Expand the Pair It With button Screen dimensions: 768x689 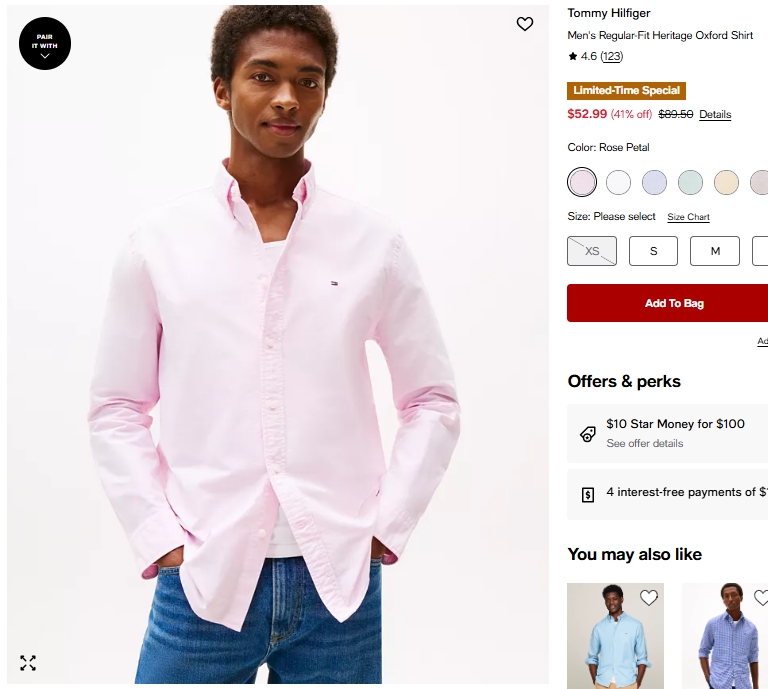pos(45,44)
